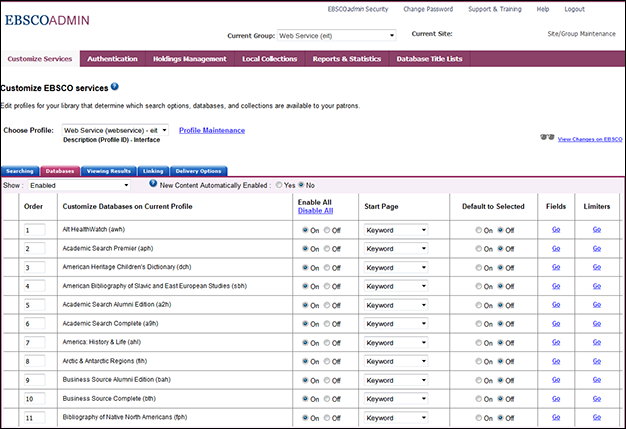This screenshot has height=429, width=626.
Task: Turn Off Alt HealthWatch database
Action: (327, 230)
